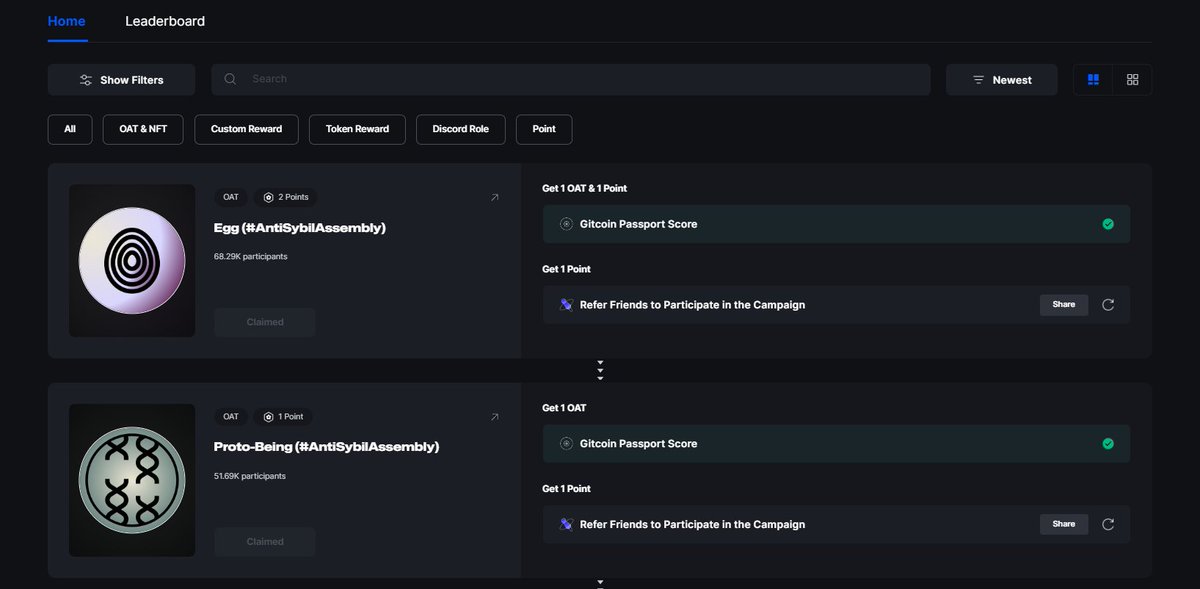Click referral icon in Egg refer row

567,305
